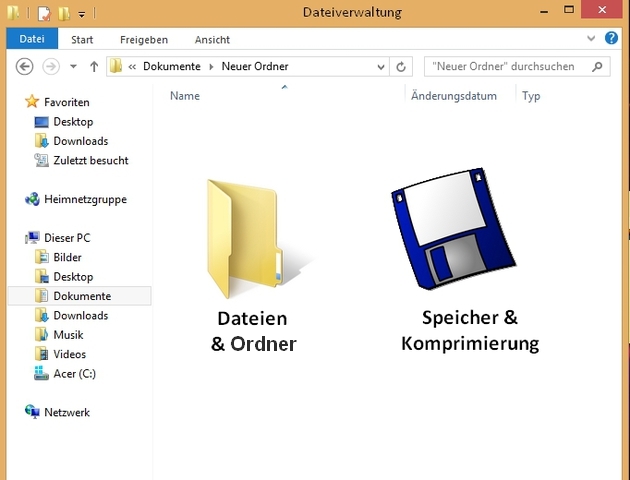
Task: Open recent locations dropdown arrow
Action: tap(73, 66)
